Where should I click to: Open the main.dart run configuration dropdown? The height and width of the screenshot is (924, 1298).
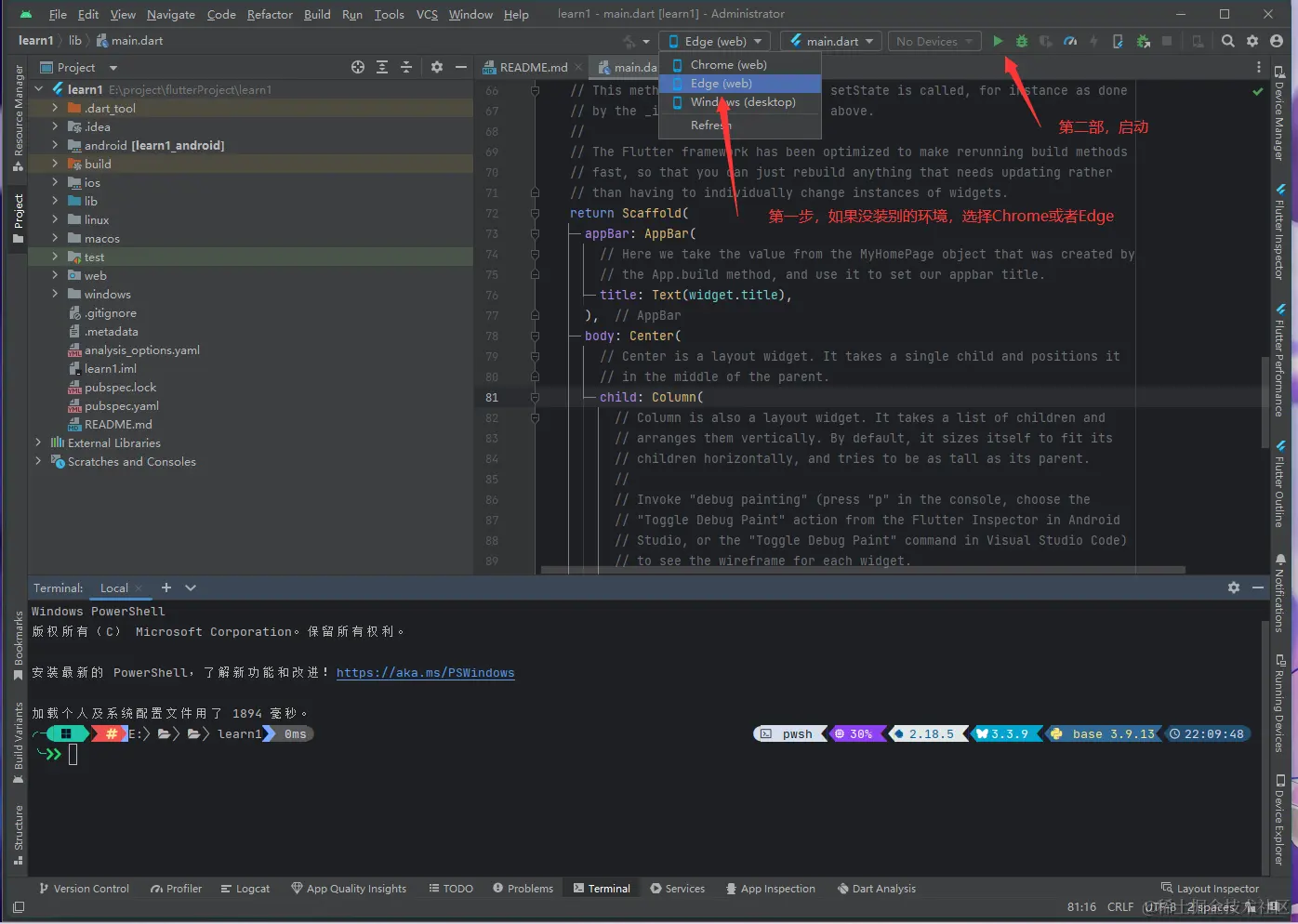coord(832,41)
